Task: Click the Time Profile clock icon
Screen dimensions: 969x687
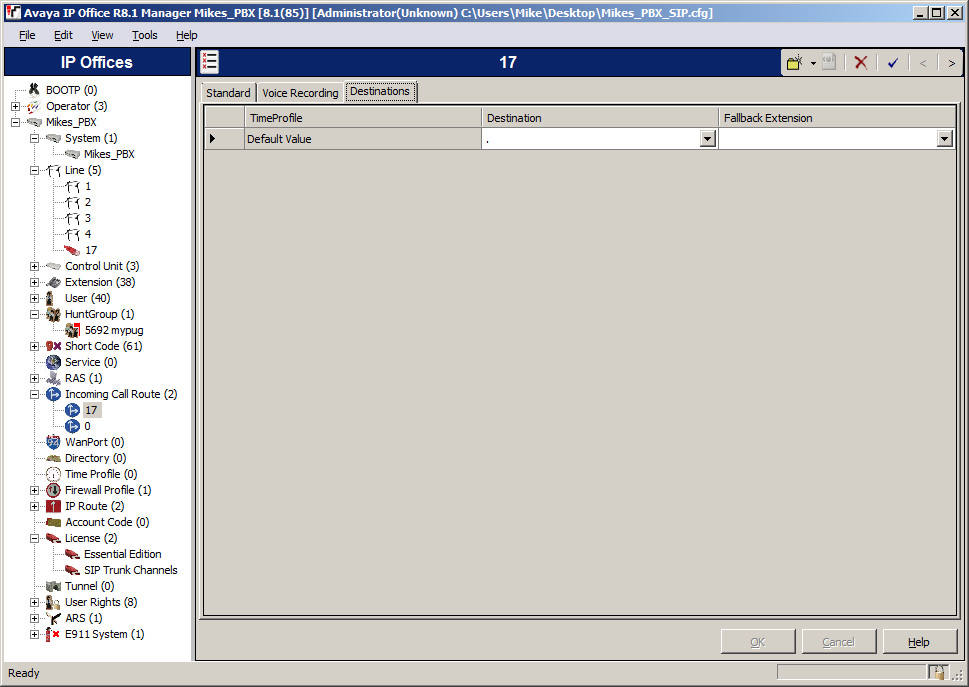Action: coord(54,474)
